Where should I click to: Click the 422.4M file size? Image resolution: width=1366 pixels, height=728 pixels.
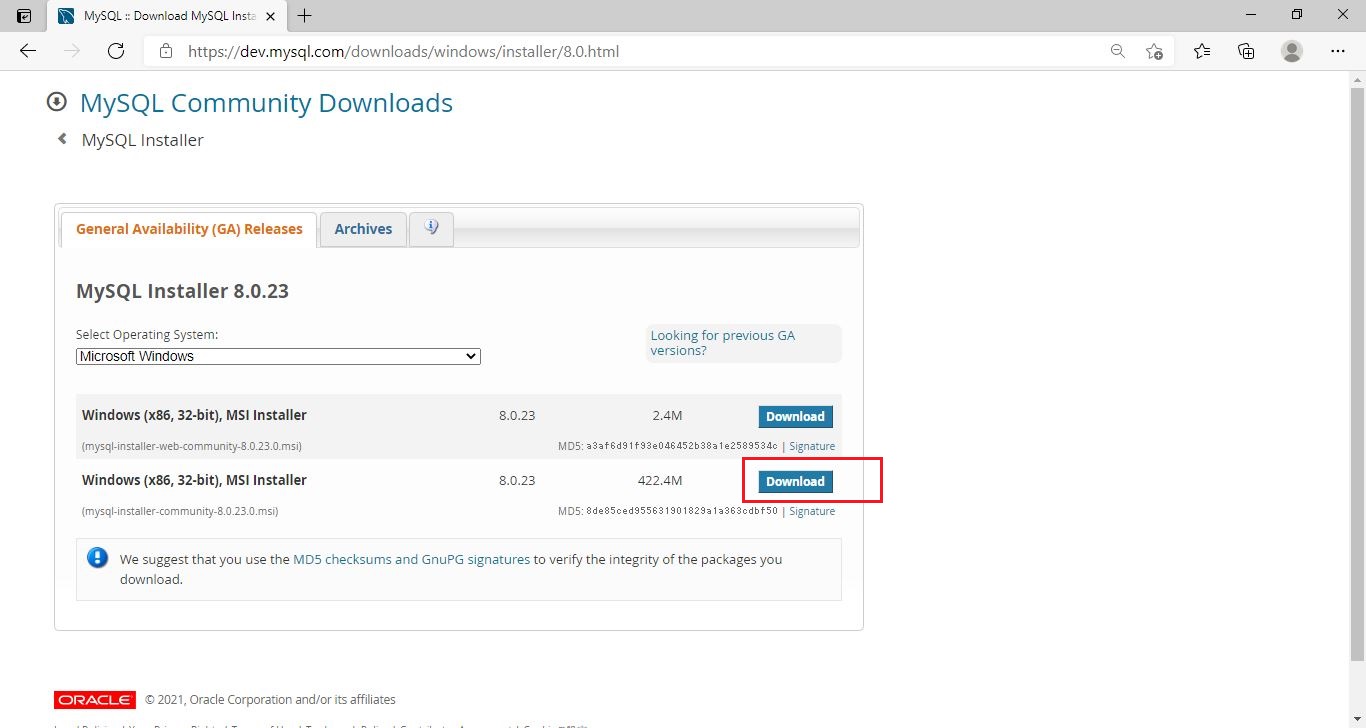(x=660, y=480)
